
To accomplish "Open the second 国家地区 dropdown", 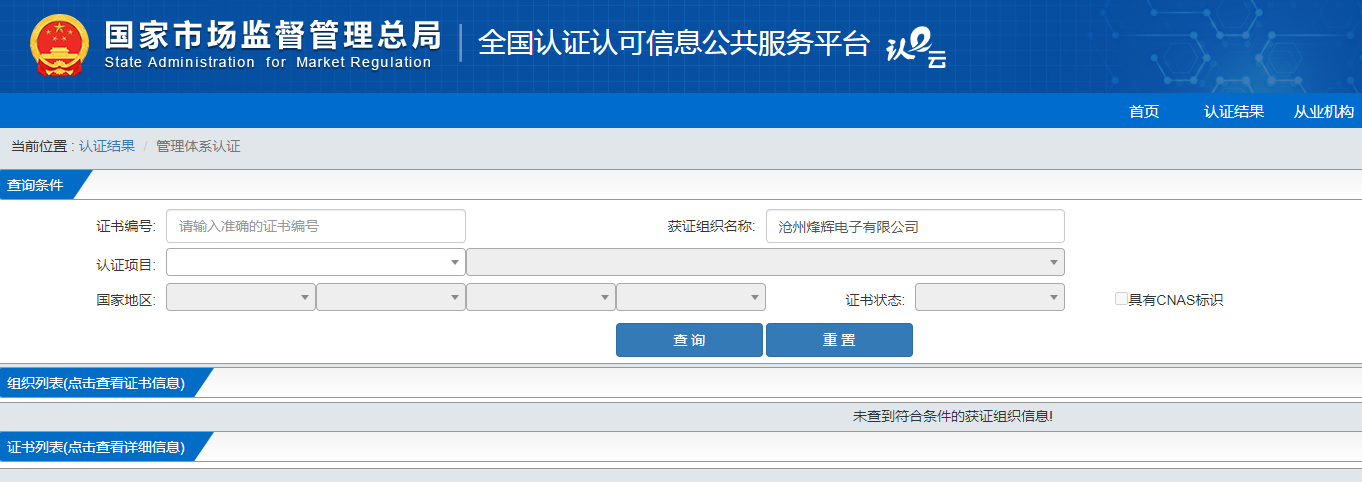I will tap(391, 297).
